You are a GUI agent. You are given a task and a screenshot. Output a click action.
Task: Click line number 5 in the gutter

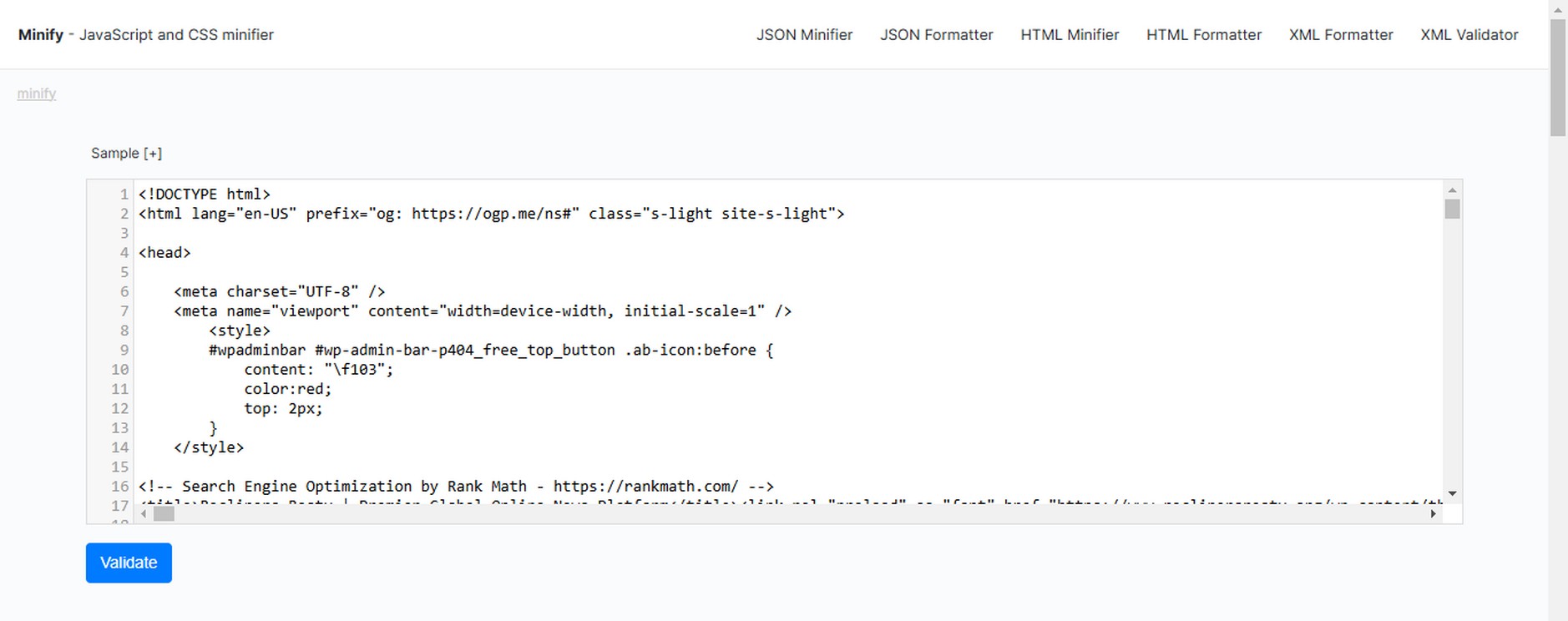click(124, 272)
